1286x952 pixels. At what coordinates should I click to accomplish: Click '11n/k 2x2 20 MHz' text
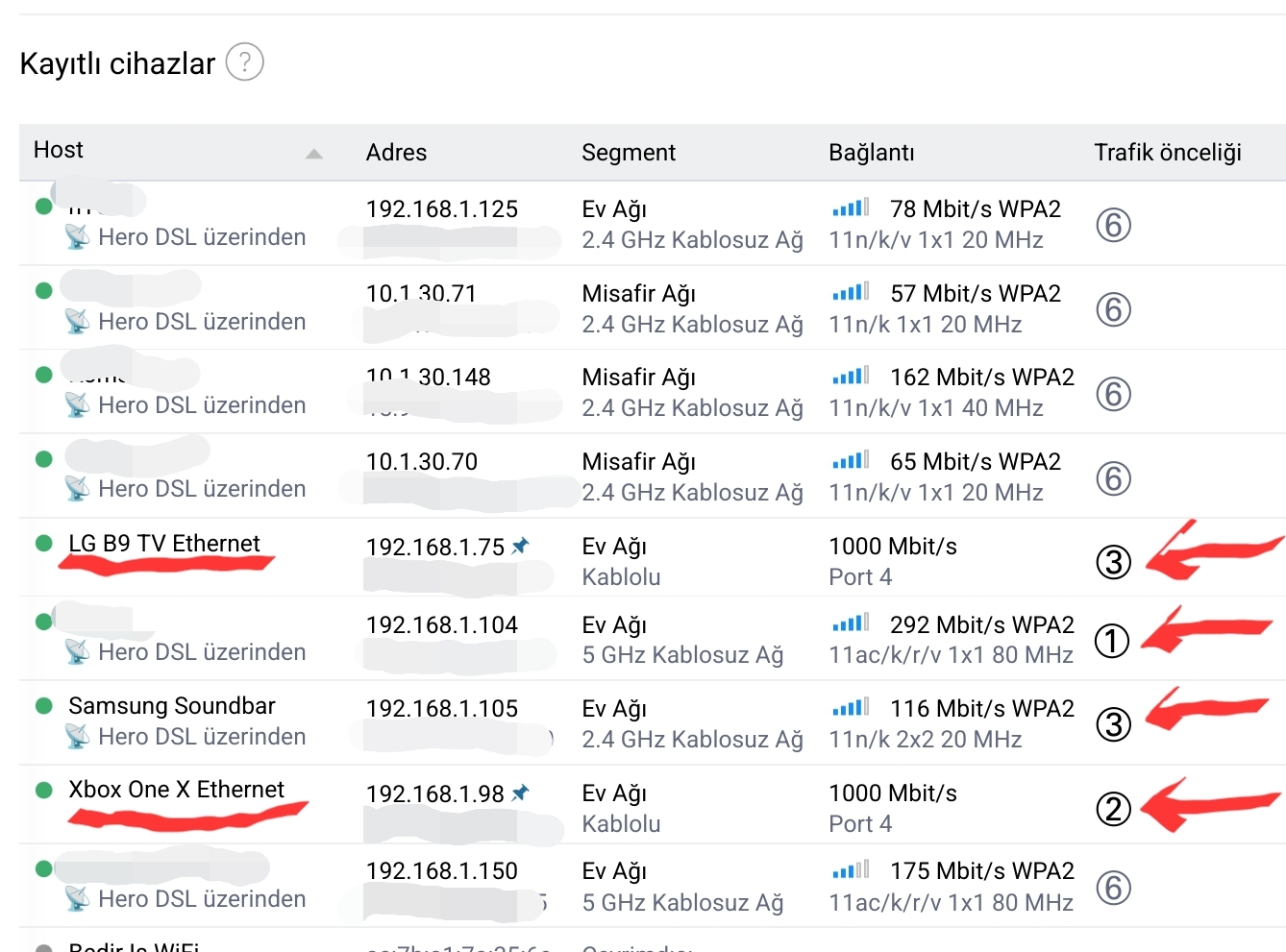coord(926,740)
